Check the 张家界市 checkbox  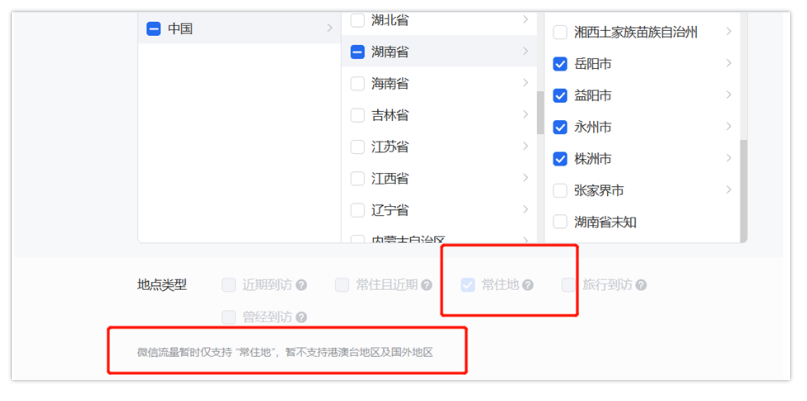click(560, 191)
